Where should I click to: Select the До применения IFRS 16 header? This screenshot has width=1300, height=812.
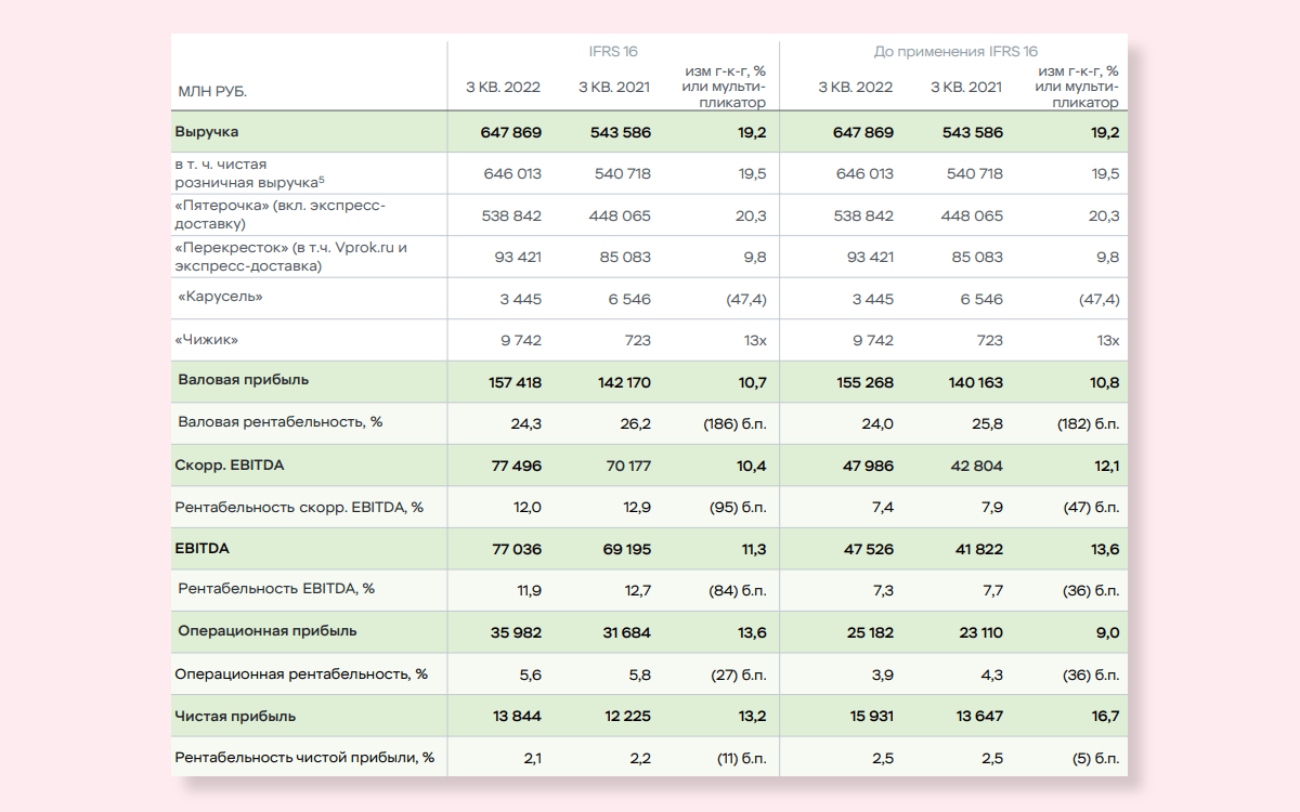pyautogui.click(x=955, y=48)
